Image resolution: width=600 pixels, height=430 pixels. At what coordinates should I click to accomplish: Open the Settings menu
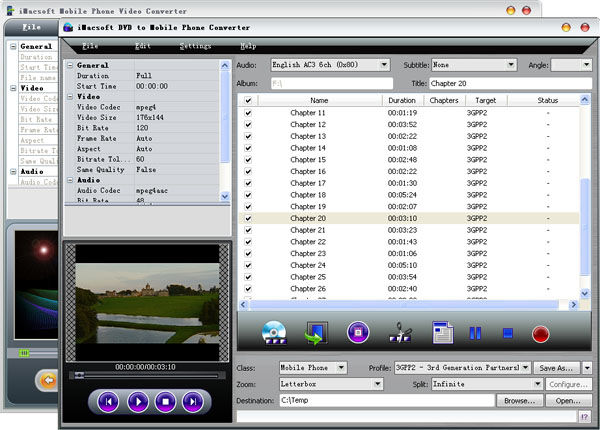coord(195,46)
